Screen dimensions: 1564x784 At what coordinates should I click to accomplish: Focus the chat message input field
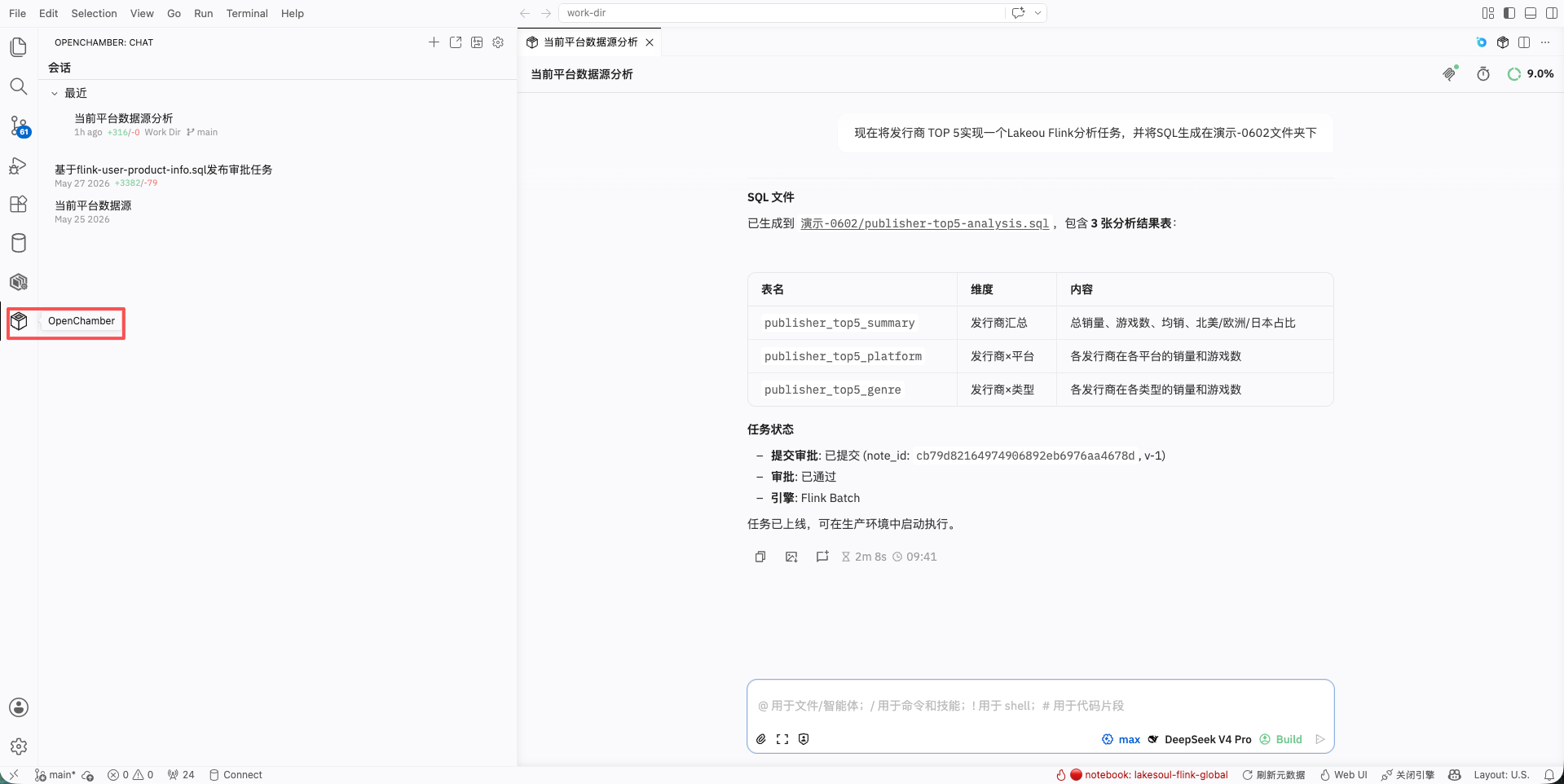click(x=1040, y=705)
